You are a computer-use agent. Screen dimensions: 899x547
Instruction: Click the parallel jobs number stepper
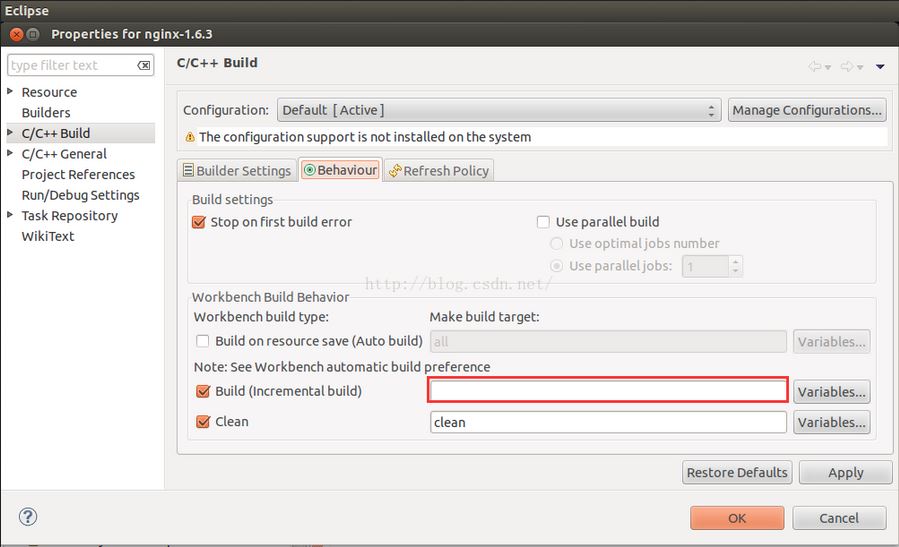[735, 266]
